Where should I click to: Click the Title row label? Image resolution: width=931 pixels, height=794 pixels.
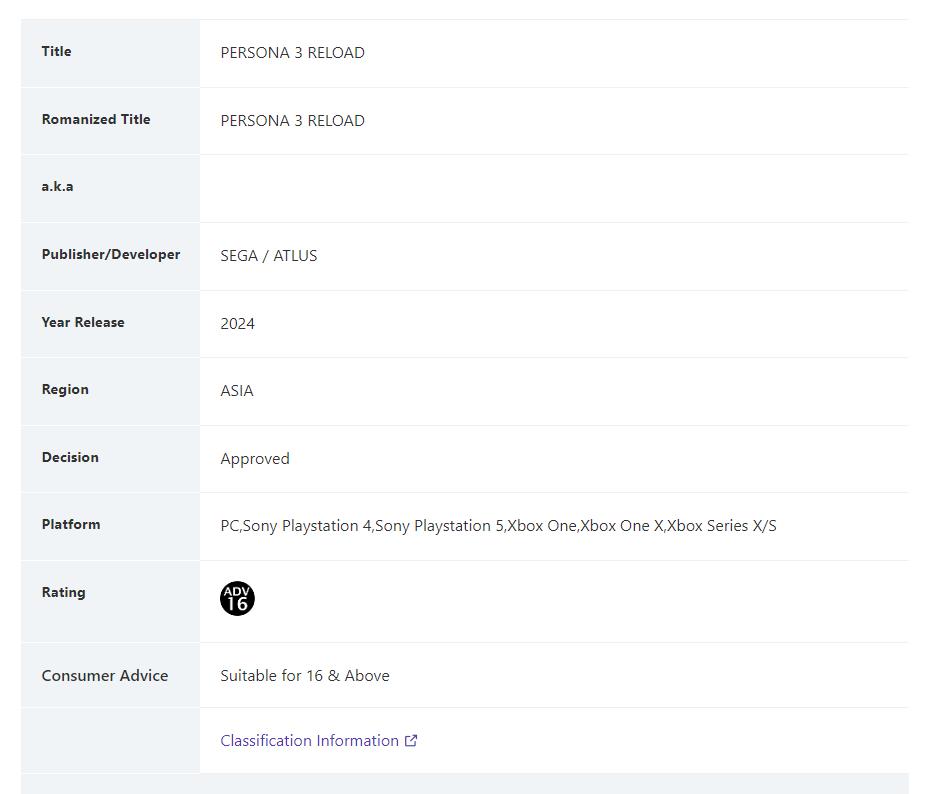click(56, 52)
